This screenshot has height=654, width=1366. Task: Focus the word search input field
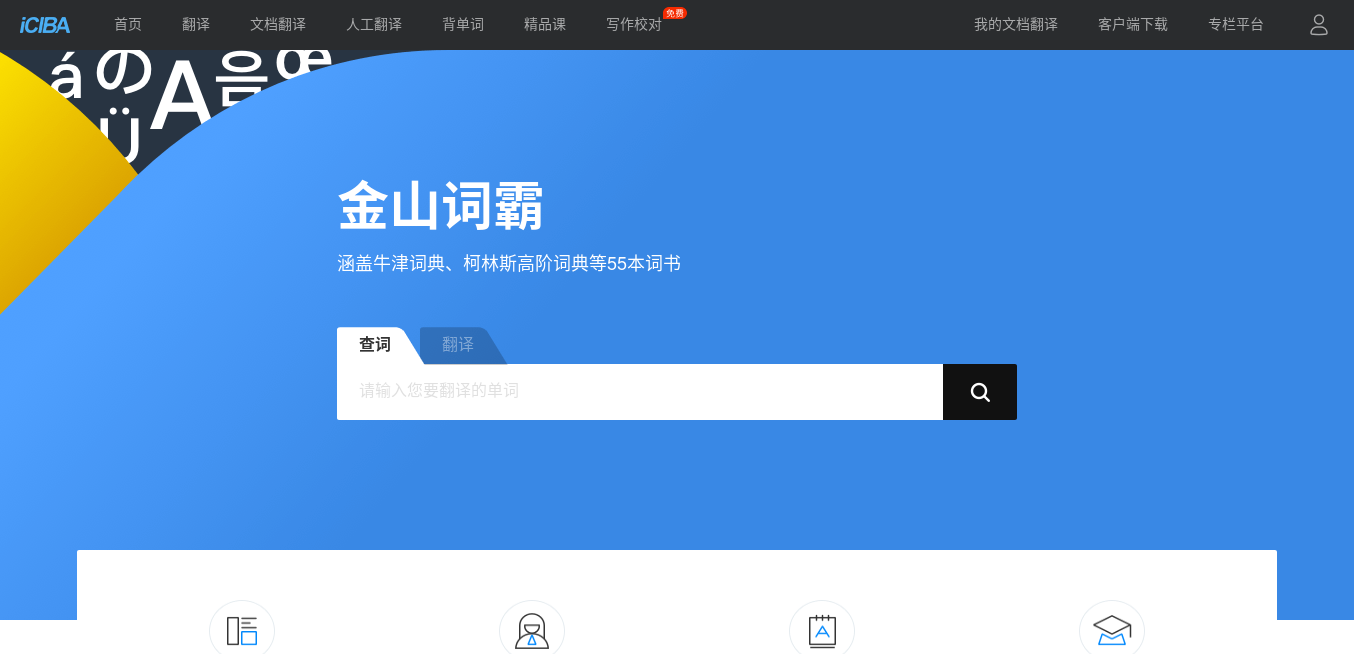coord(640,392)
